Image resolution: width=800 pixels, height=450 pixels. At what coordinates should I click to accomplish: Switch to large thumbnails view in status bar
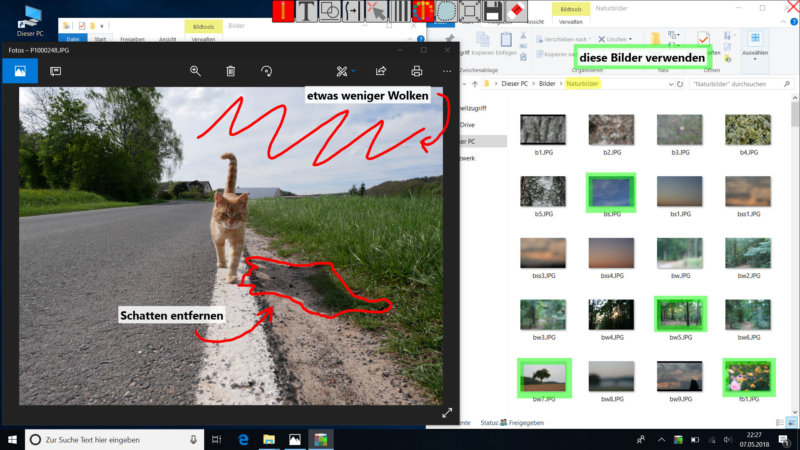[x=791, y=422]
